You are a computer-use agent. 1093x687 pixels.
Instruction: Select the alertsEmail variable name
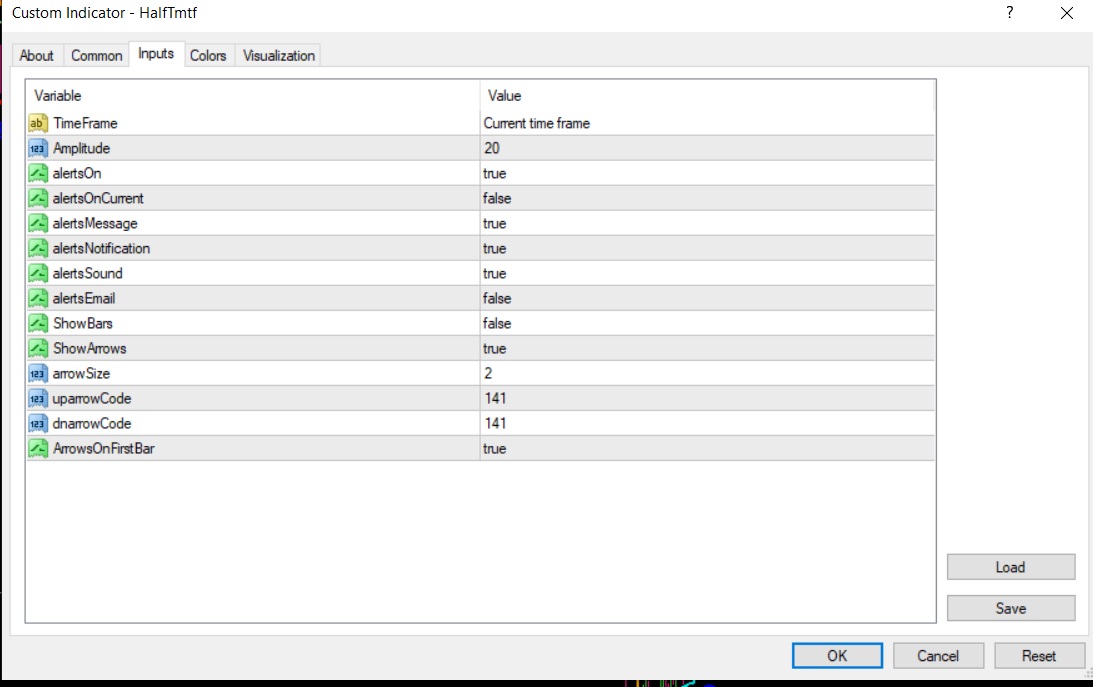tap(84, 299)
